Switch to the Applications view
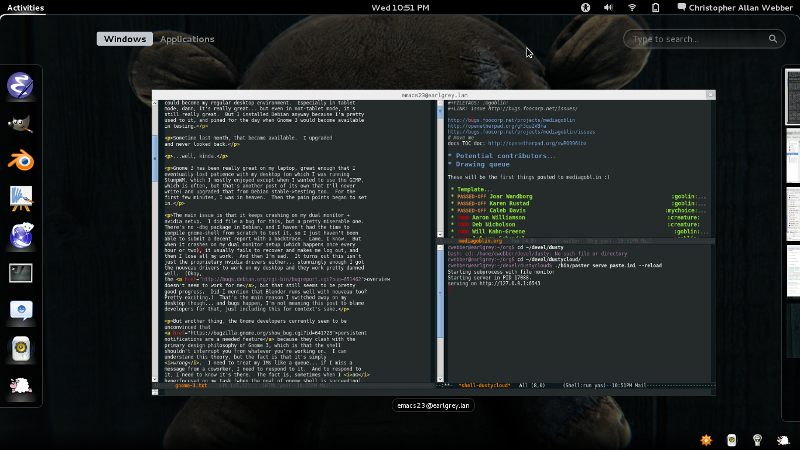 [x=187, y=39]
